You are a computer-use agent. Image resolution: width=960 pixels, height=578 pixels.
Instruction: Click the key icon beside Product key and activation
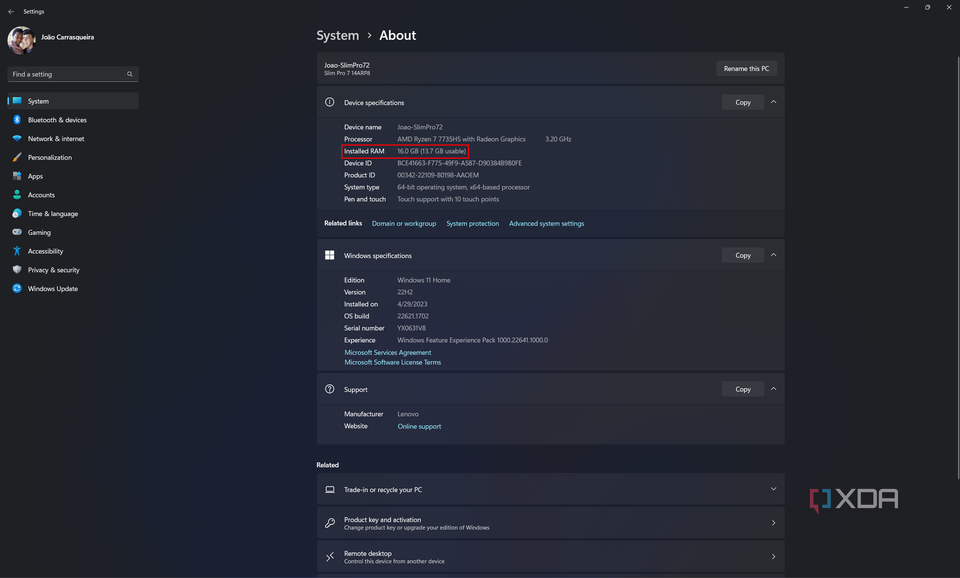click(330, 523)
